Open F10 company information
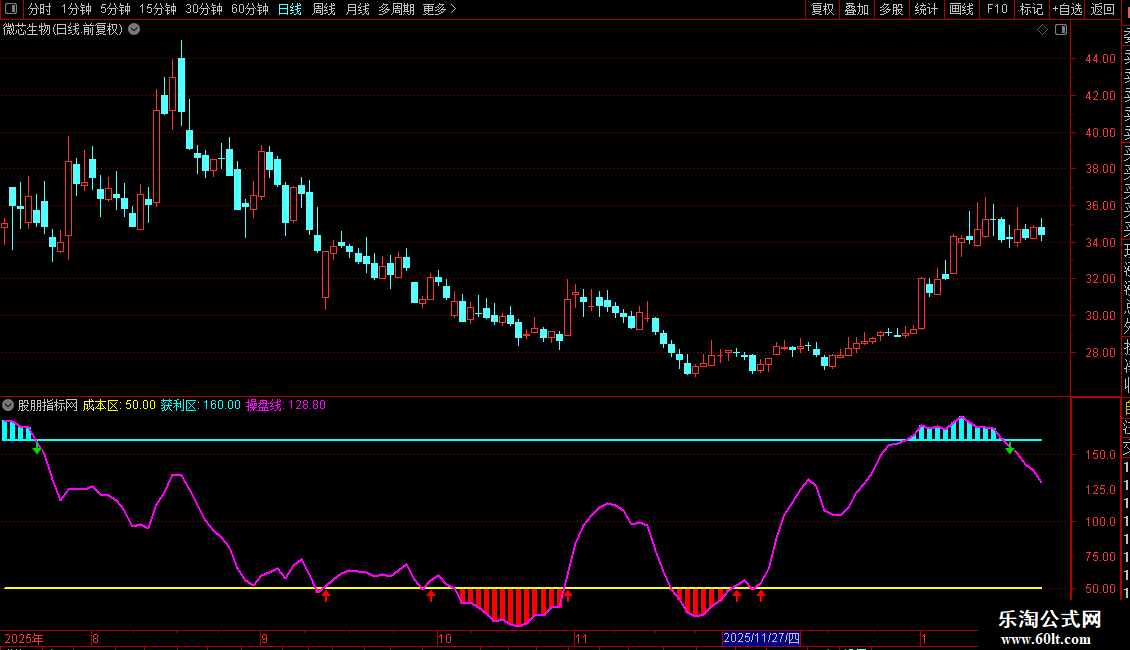 point(997,9)
